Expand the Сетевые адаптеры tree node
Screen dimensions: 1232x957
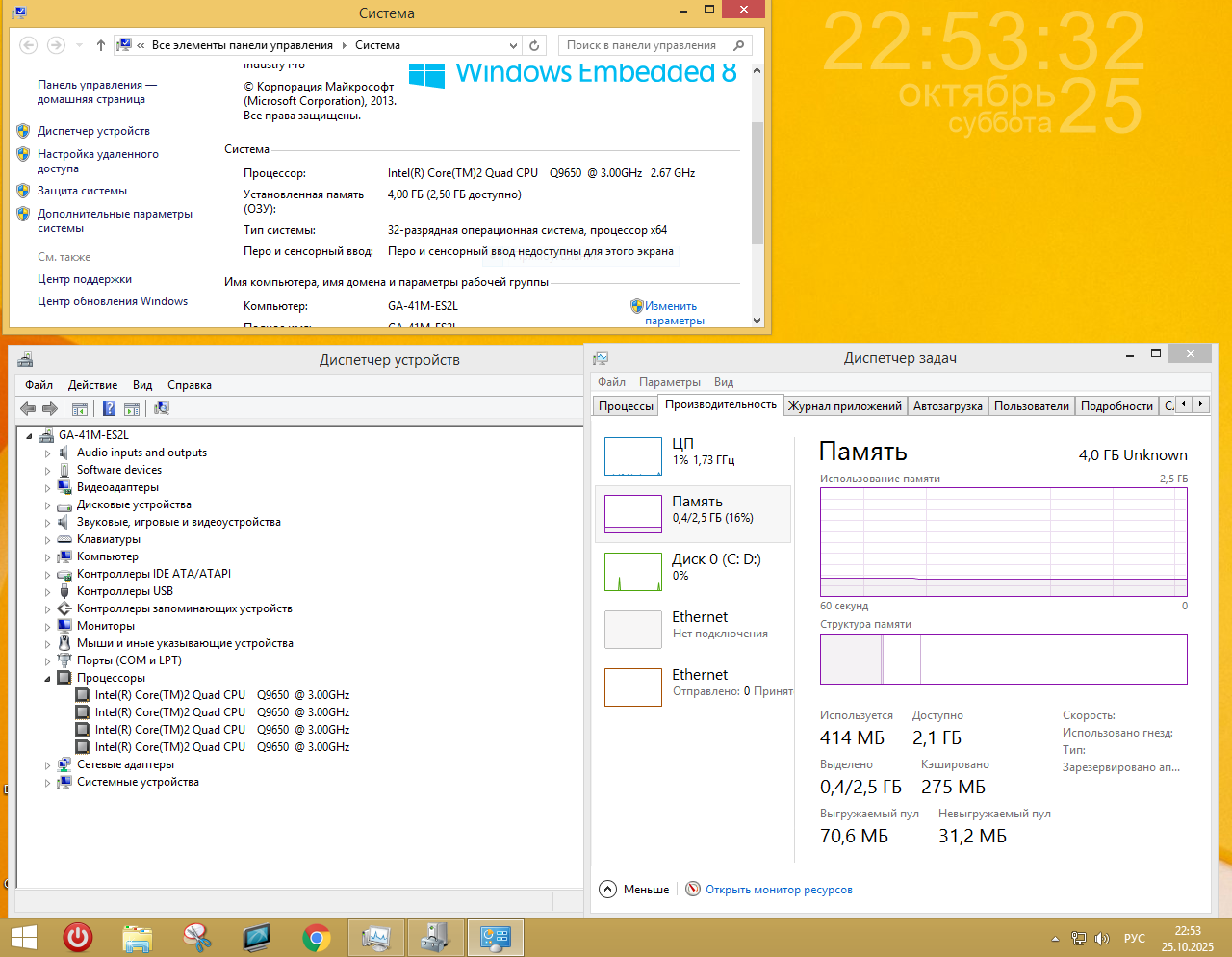point(47,765)
